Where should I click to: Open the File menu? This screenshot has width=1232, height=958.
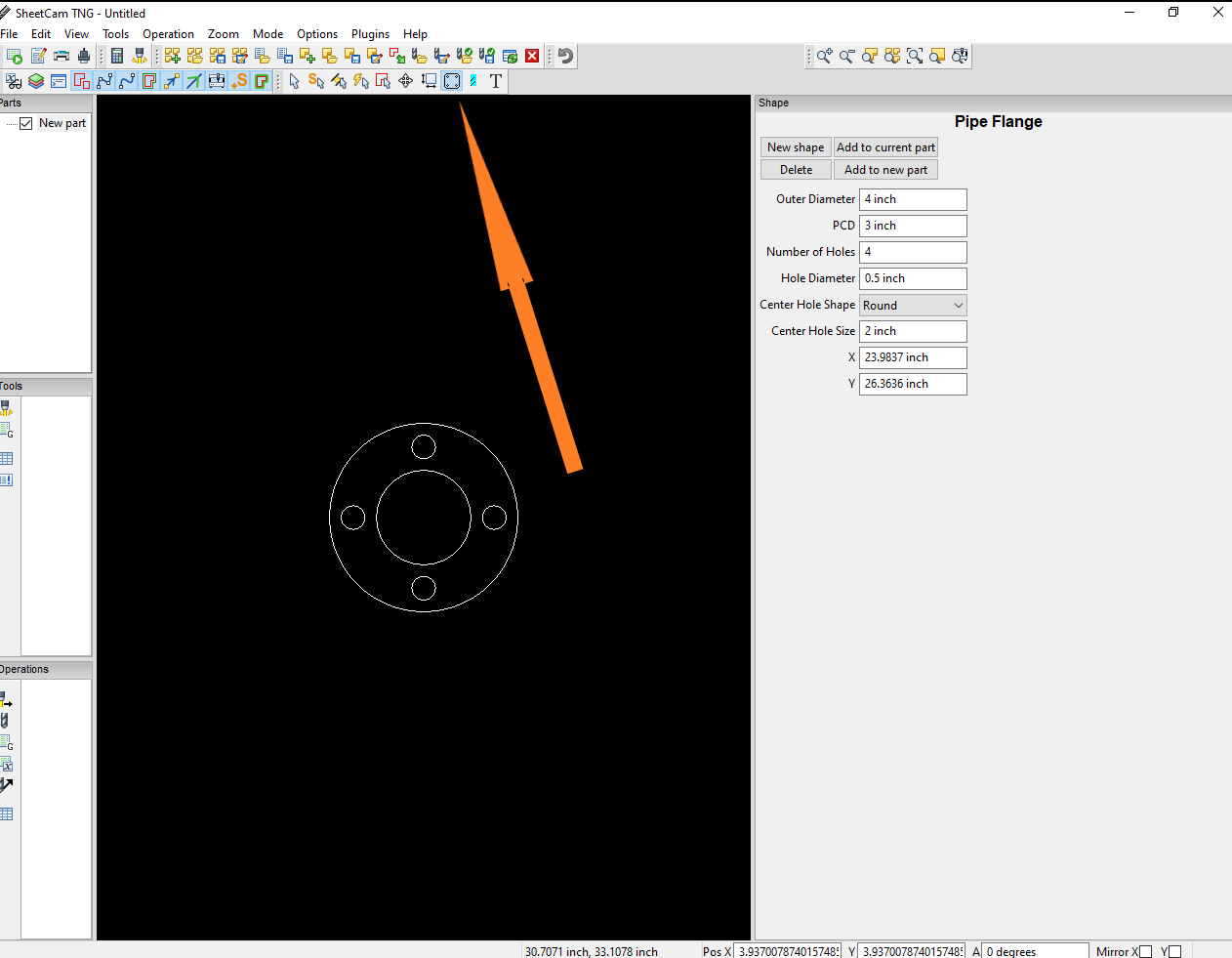click(10, 33)
